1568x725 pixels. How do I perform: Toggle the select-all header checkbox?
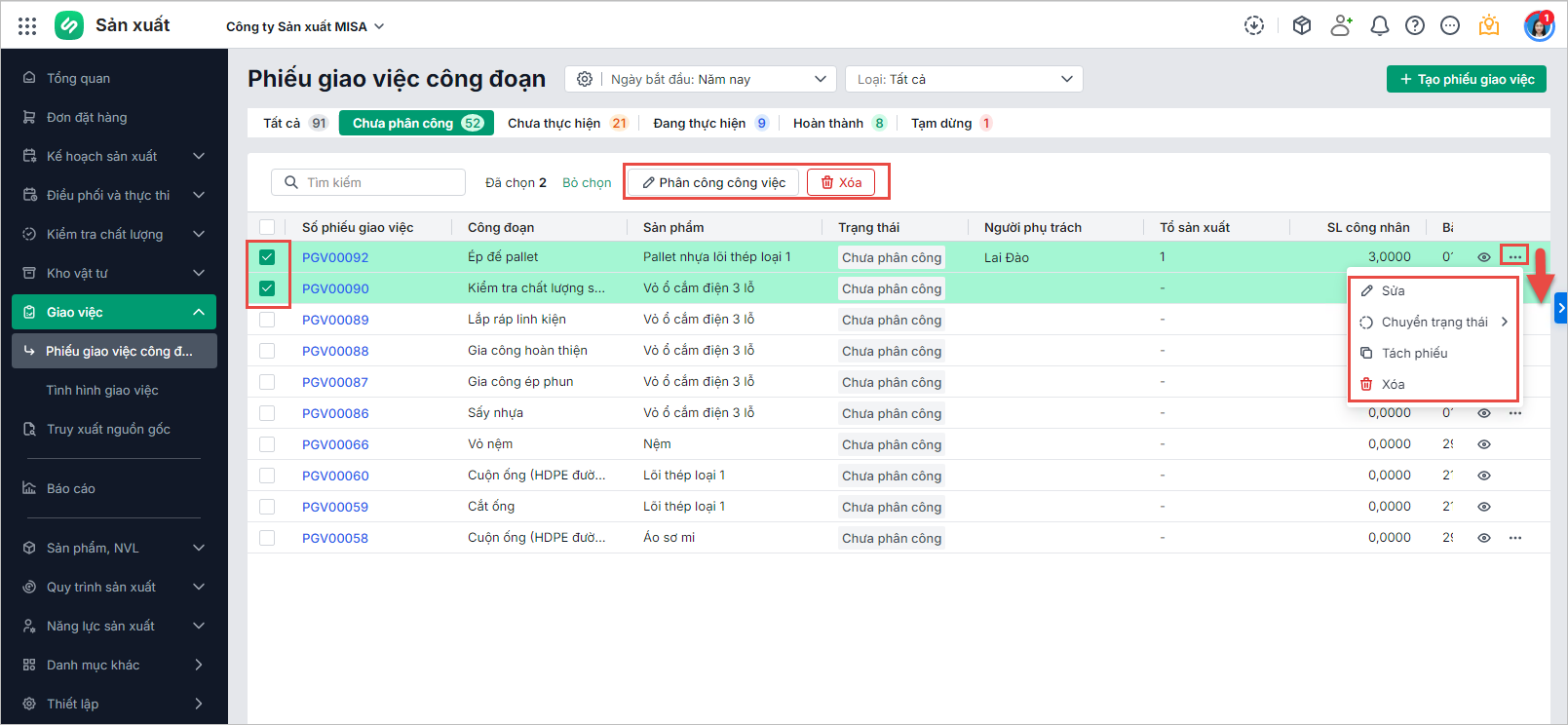(267, 227)
